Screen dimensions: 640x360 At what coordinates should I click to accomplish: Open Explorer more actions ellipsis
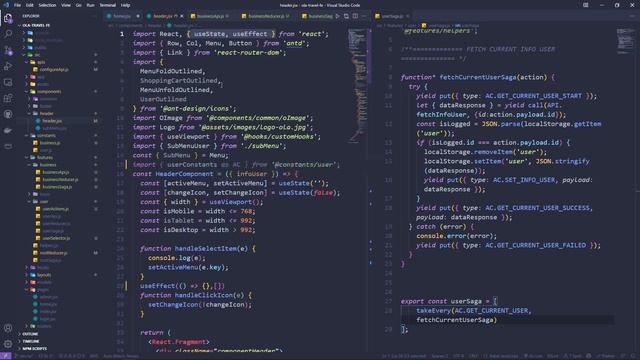click(95, 16)
